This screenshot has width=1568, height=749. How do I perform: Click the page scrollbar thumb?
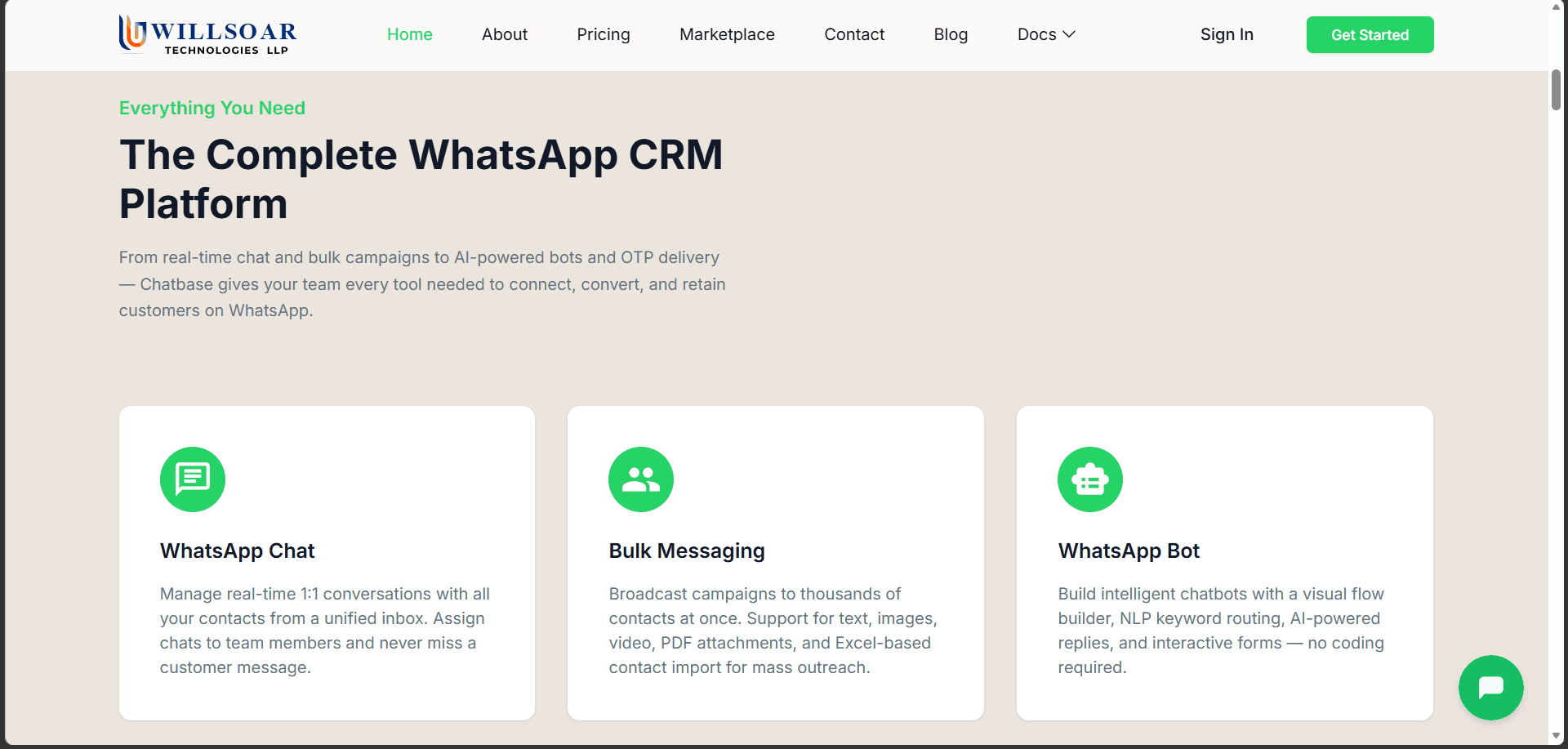[1556, 90]
